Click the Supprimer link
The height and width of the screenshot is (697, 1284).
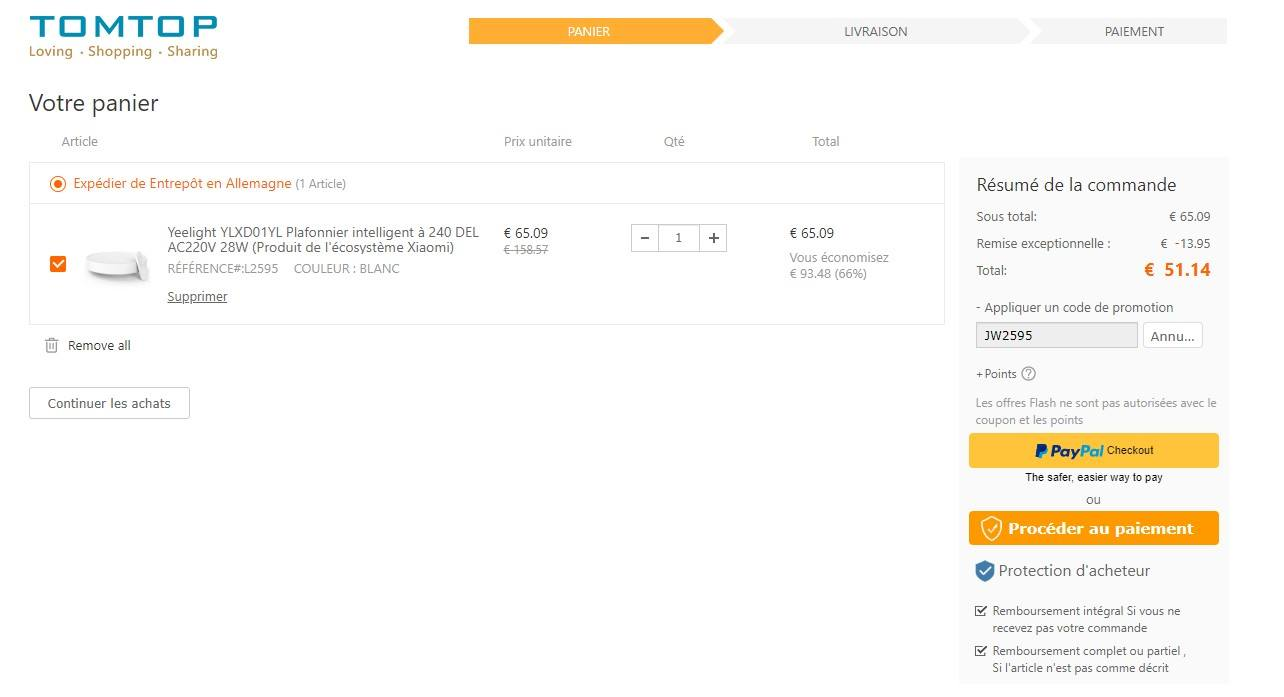[x=197, y=297]
